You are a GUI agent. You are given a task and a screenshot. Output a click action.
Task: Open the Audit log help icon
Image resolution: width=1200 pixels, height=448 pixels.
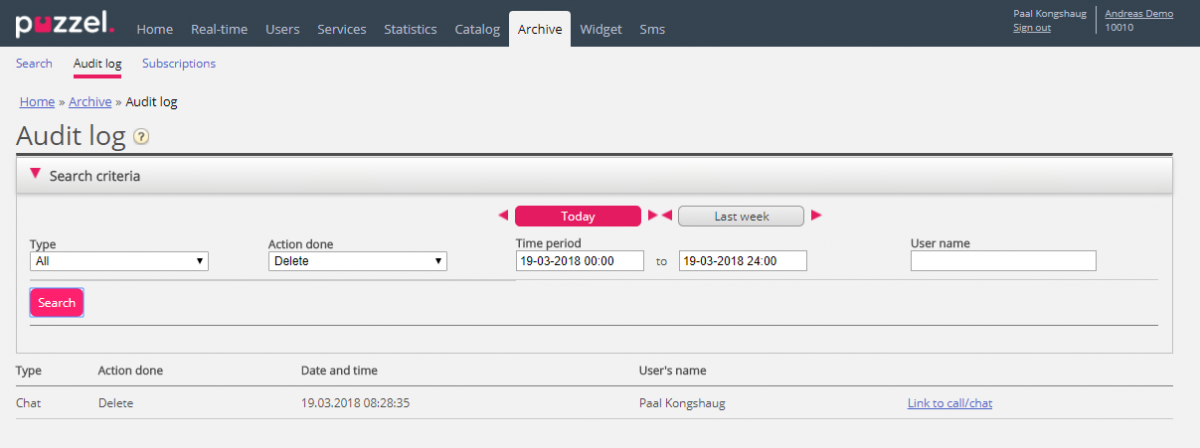click(142, 137)
